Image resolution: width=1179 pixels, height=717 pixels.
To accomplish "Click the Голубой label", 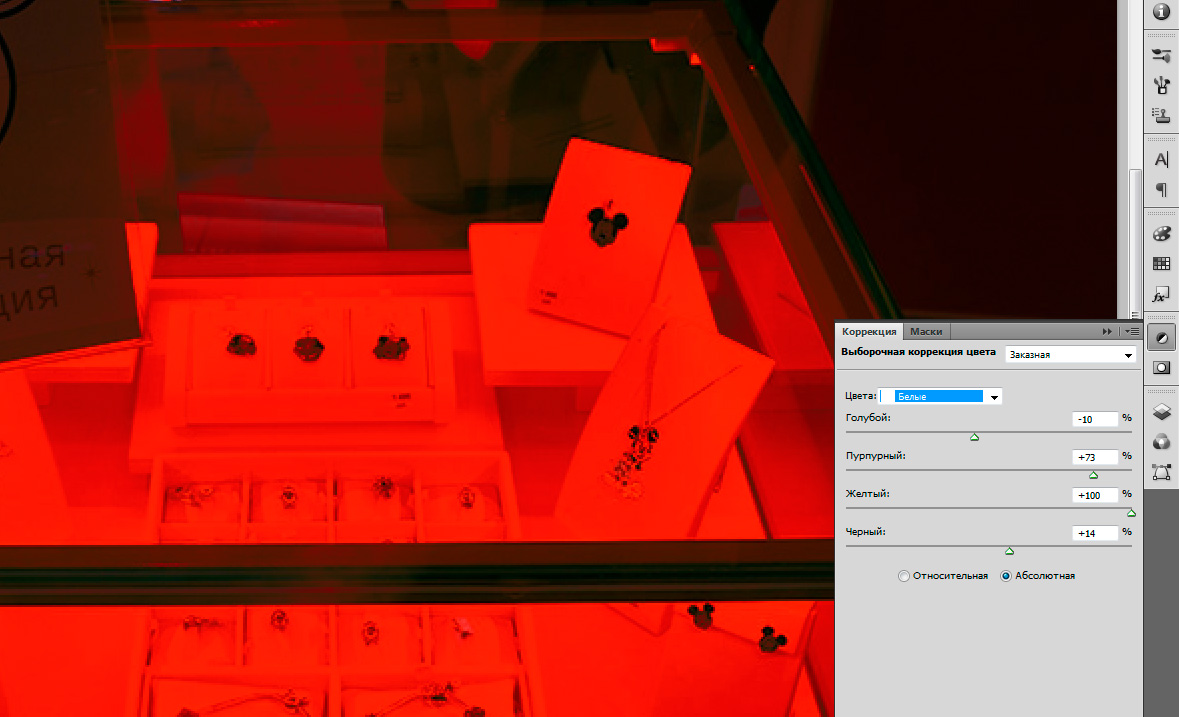I will pyautogui.click(x=868, y=418).
